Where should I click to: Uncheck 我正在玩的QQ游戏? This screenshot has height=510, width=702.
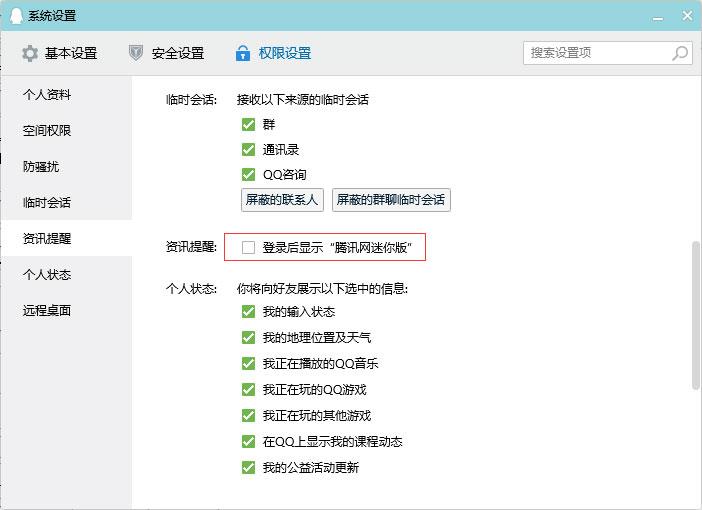pos(248,390)
